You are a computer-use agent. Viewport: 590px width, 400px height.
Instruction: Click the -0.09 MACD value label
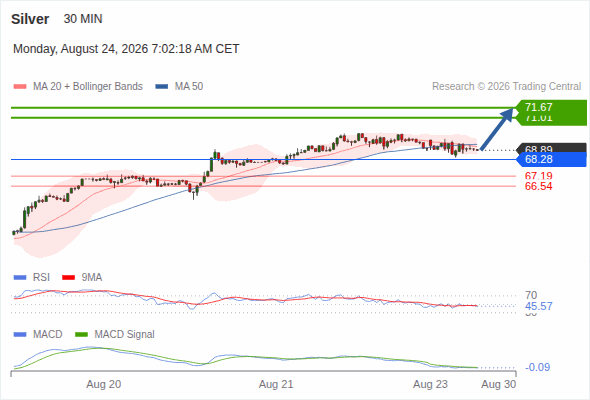click(537, 367)
